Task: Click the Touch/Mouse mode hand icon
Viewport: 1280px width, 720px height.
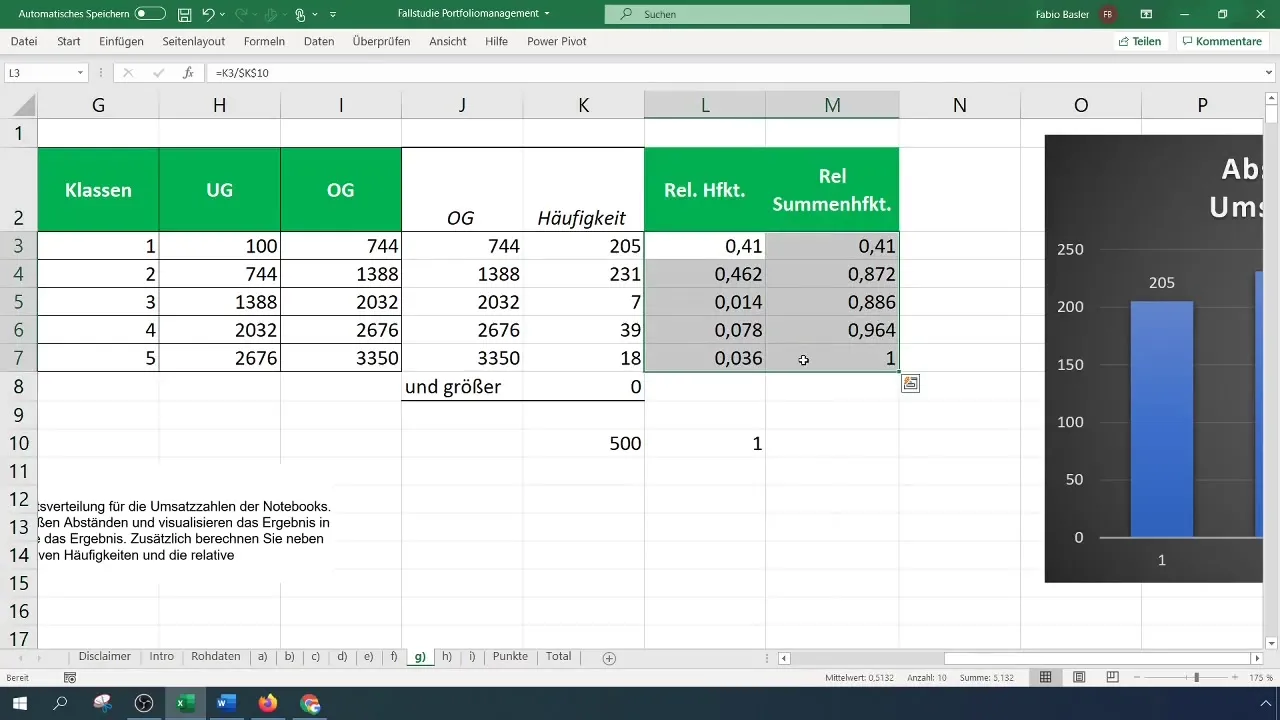Action: 300,14
